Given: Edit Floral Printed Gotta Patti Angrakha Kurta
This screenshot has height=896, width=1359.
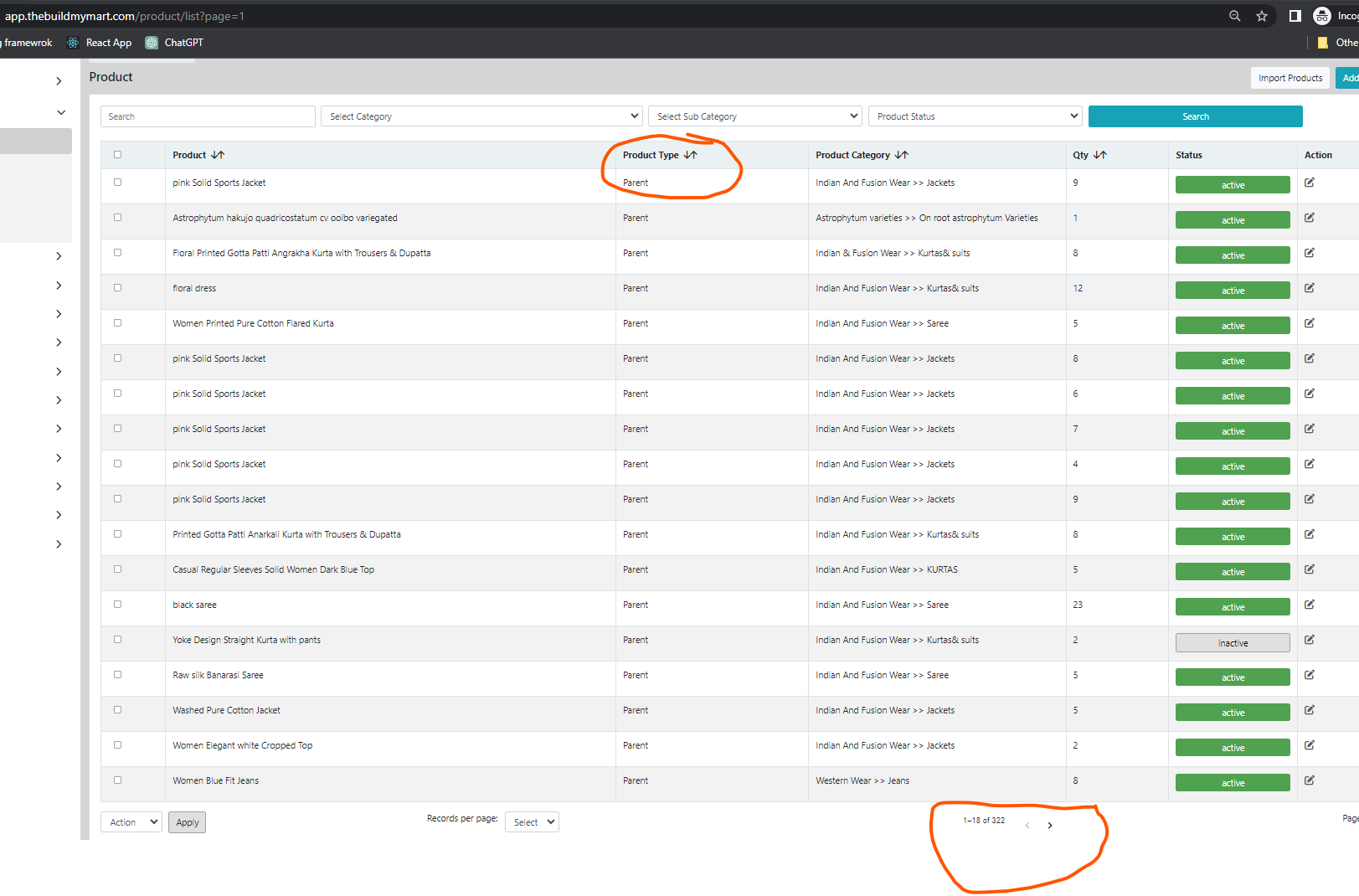Looking at the screenshot, I should [x=1310, y=253].
